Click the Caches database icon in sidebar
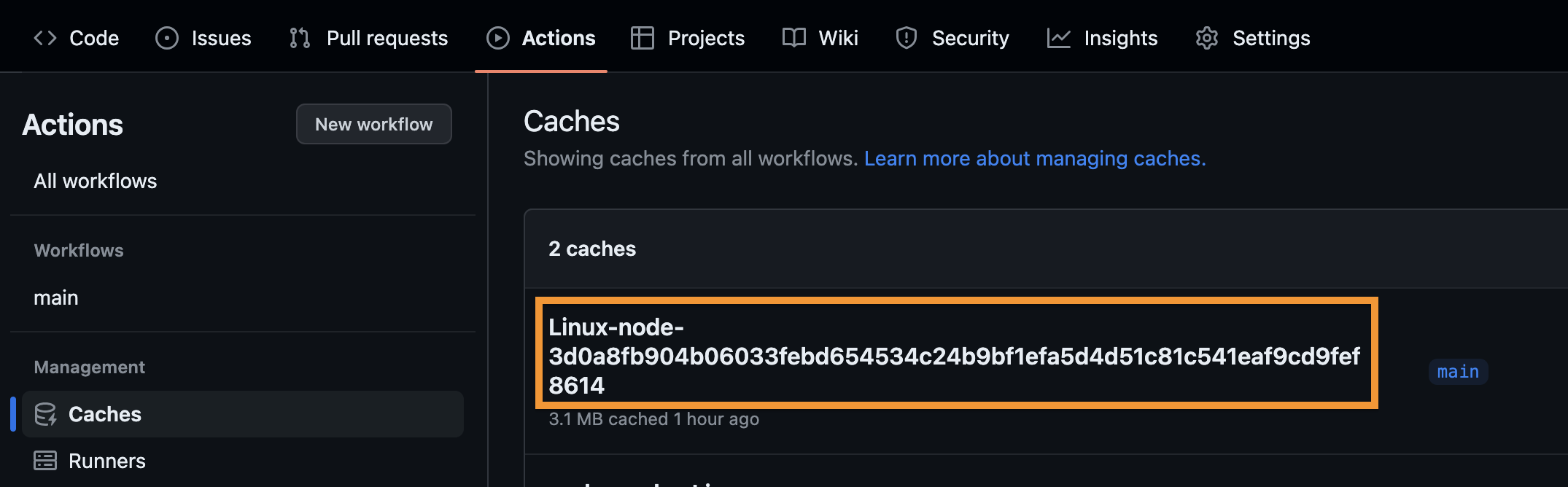 coord(45,414)
